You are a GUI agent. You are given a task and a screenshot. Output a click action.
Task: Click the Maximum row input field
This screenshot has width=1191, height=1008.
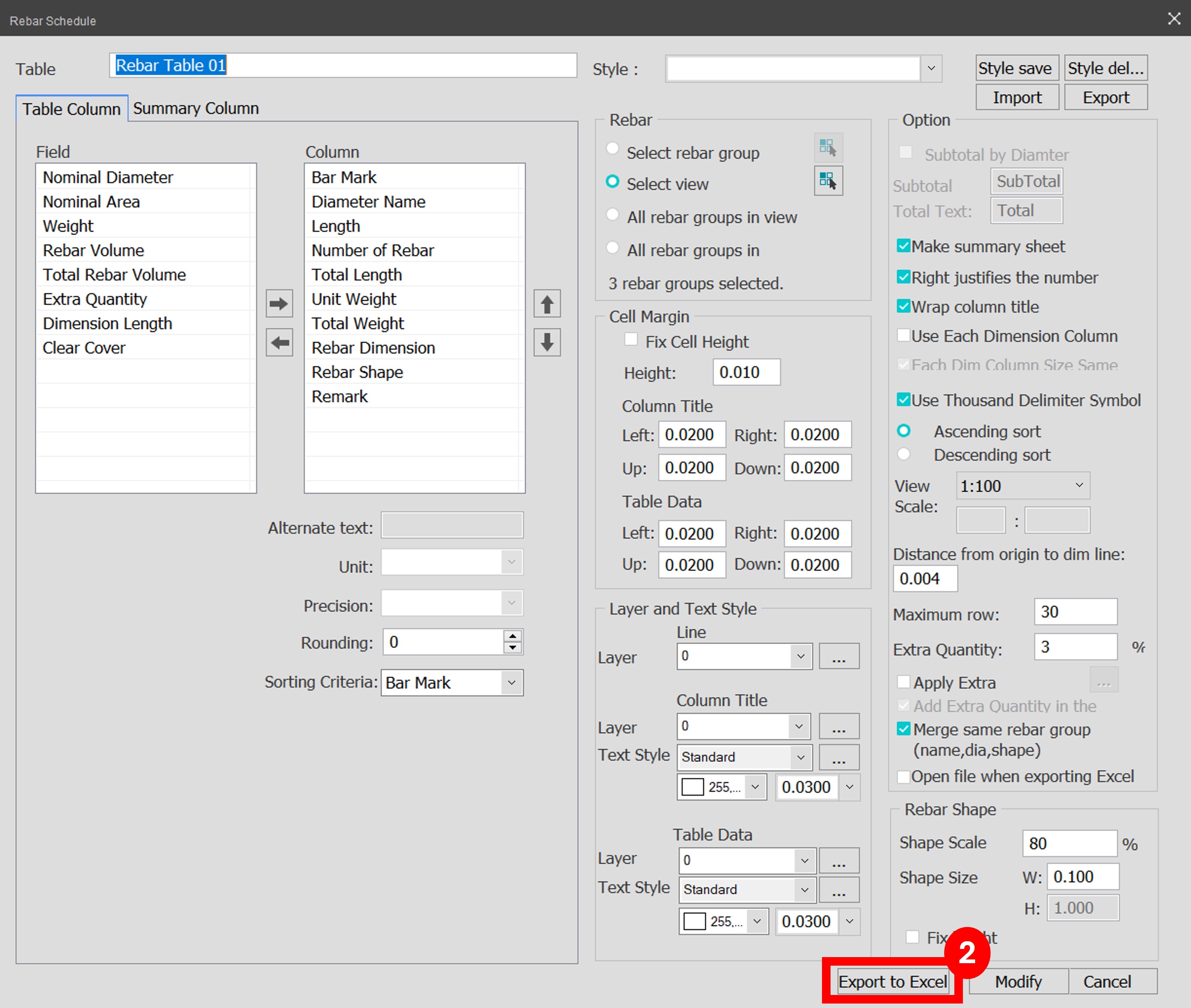pos(1075,611)
